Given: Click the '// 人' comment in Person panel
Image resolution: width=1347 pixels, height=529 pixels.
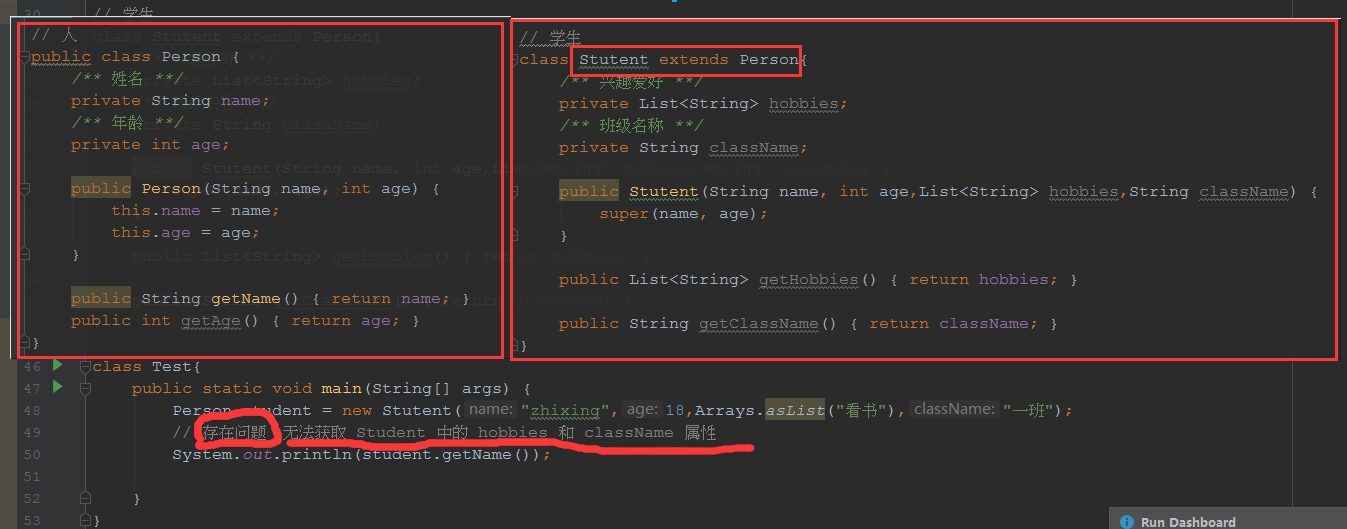Looking at the screenshot, I should click(55, 35).
